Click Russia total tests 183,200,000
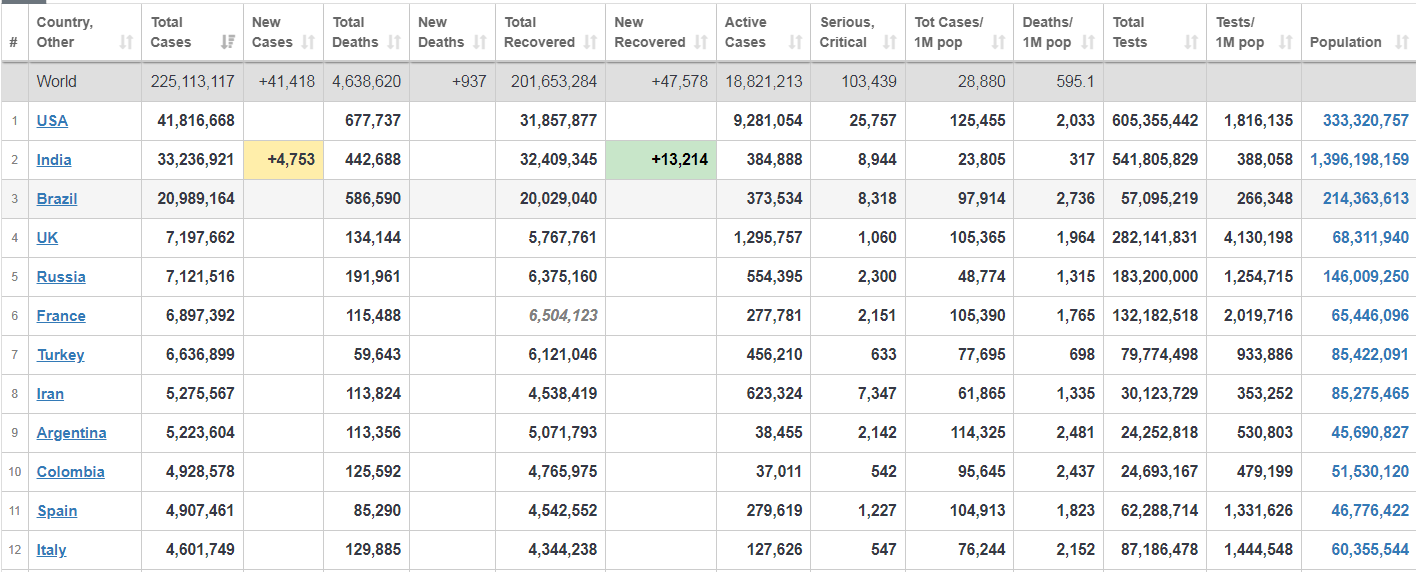 click(x=1155, y=276)
